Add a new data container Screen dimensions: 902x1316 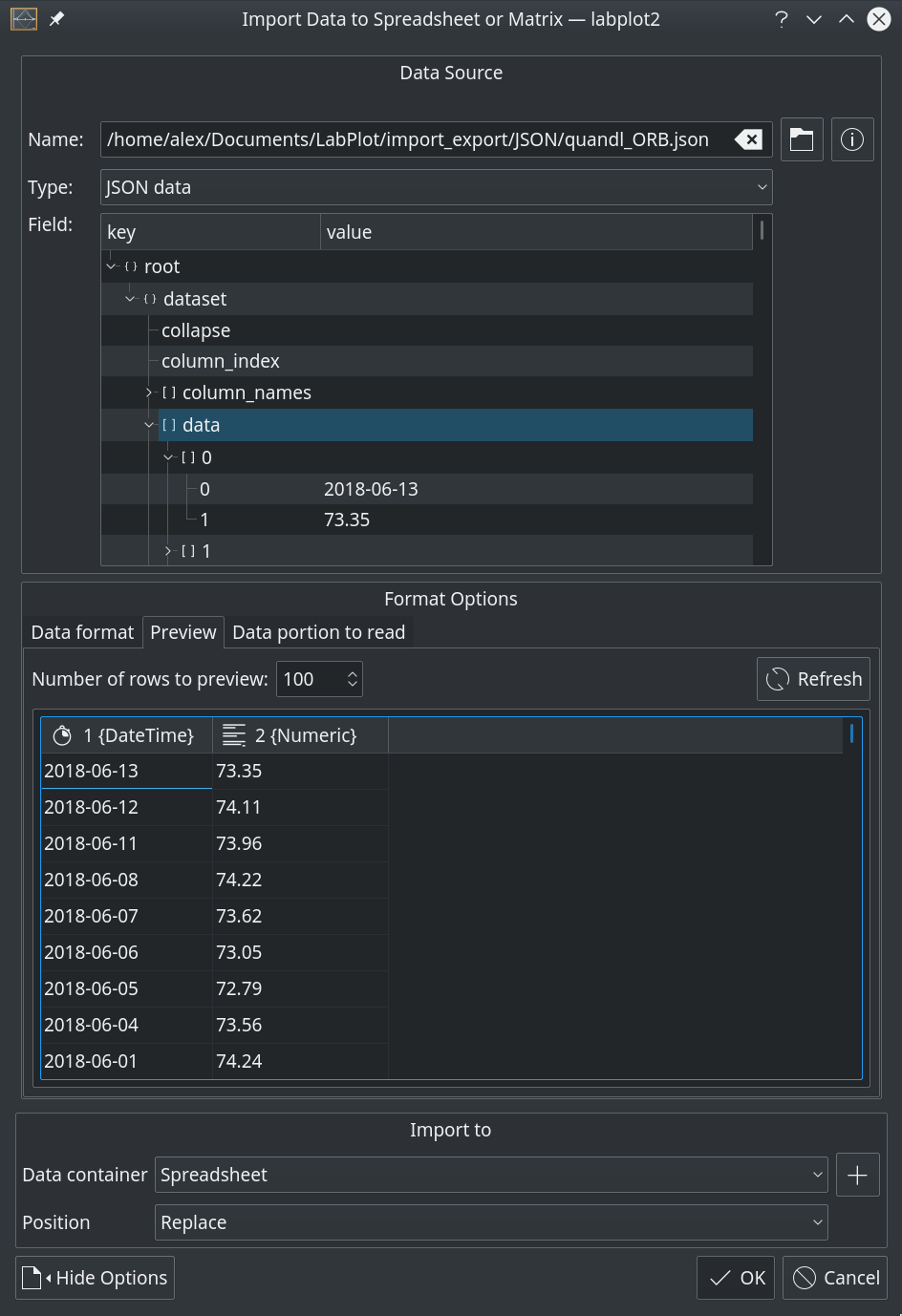[x=857, y=1174]
